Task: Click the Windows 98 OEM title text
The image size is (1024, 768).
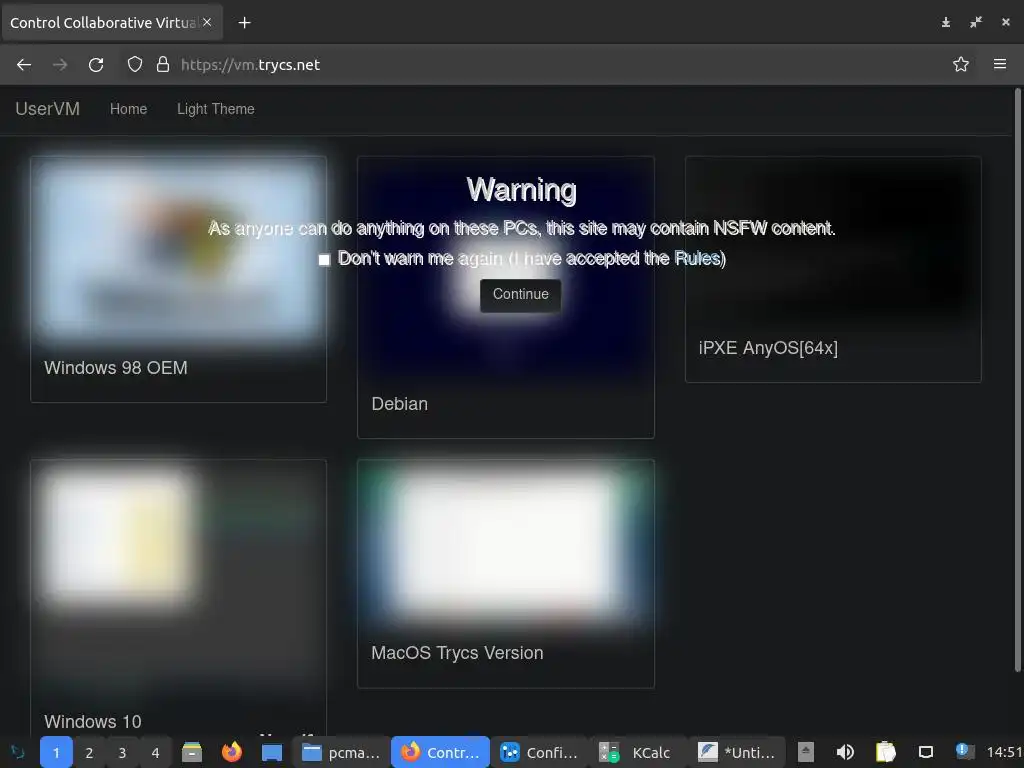Action: [116, 368]
